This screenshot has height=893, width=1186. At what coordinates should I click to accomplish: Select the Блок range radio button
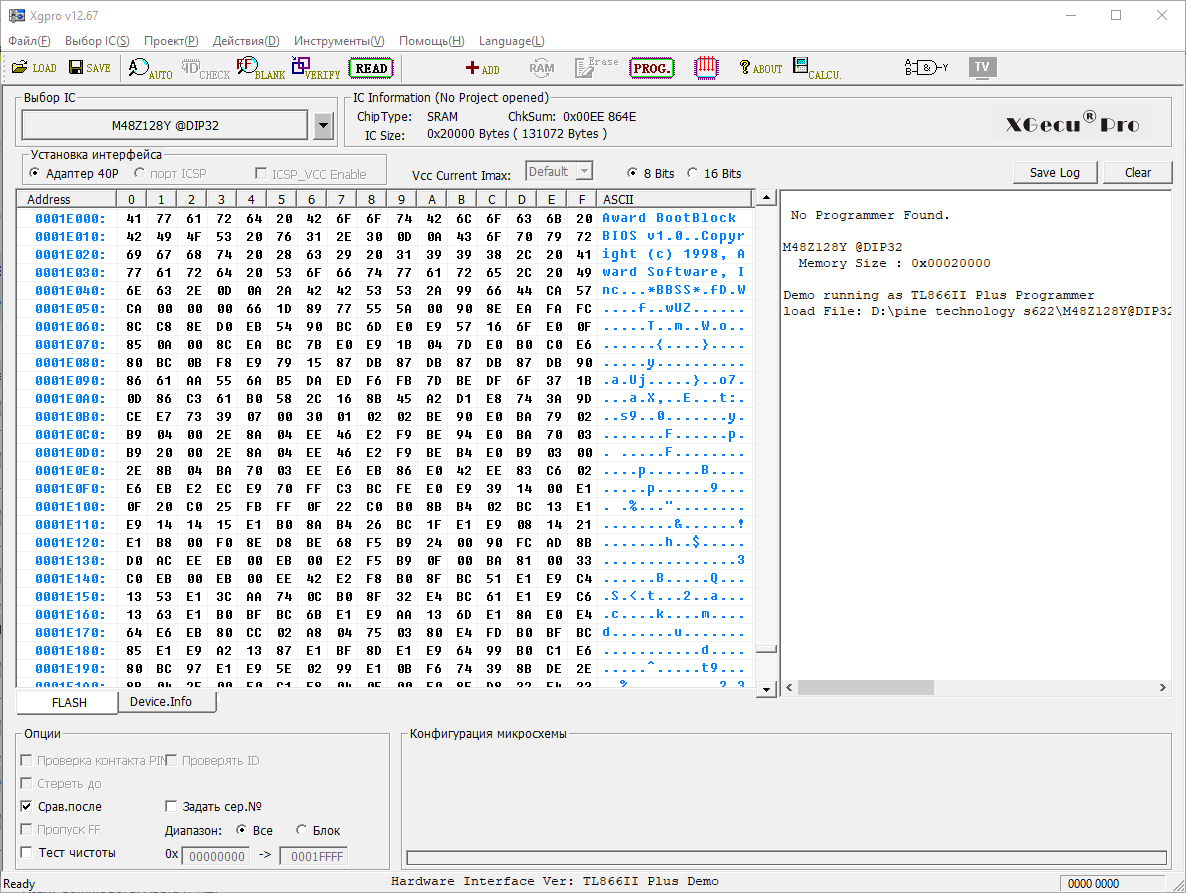[x=302, y=830]
